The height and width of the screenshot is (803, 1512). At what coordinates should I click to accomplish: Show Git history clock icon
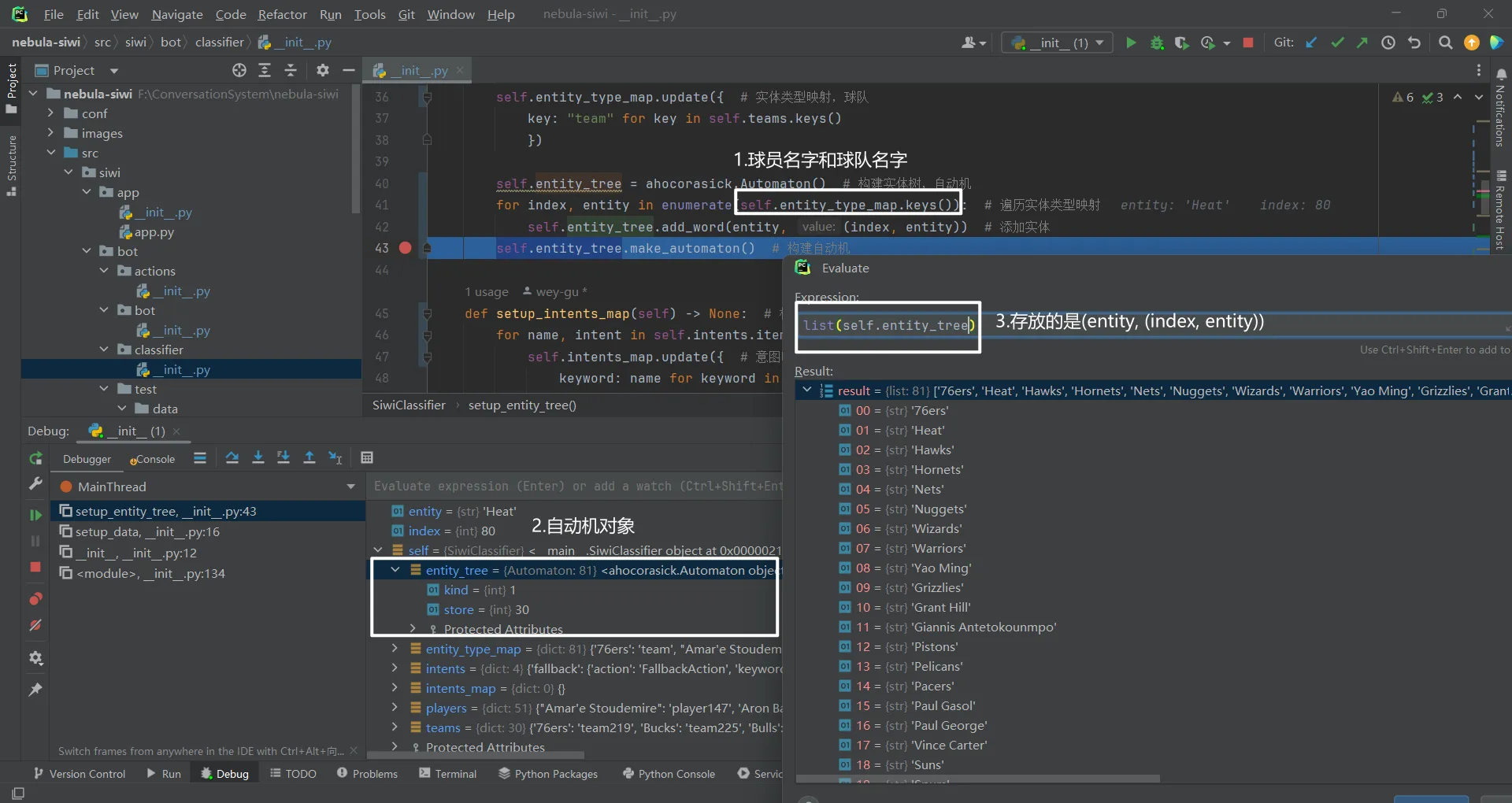1388,43
